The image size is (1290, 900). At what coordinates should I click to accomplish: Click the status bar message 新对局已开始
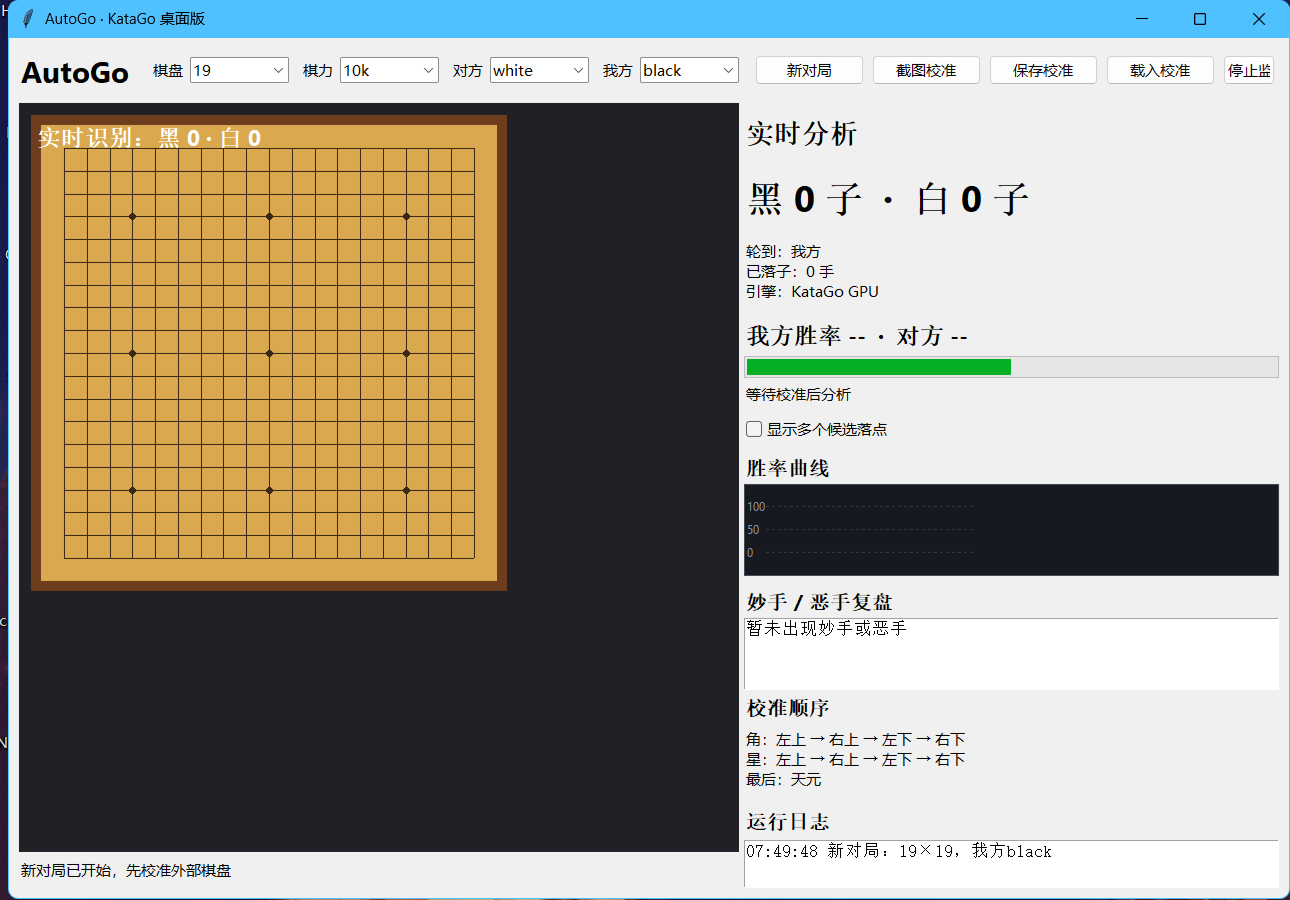[x=126, y=871]
